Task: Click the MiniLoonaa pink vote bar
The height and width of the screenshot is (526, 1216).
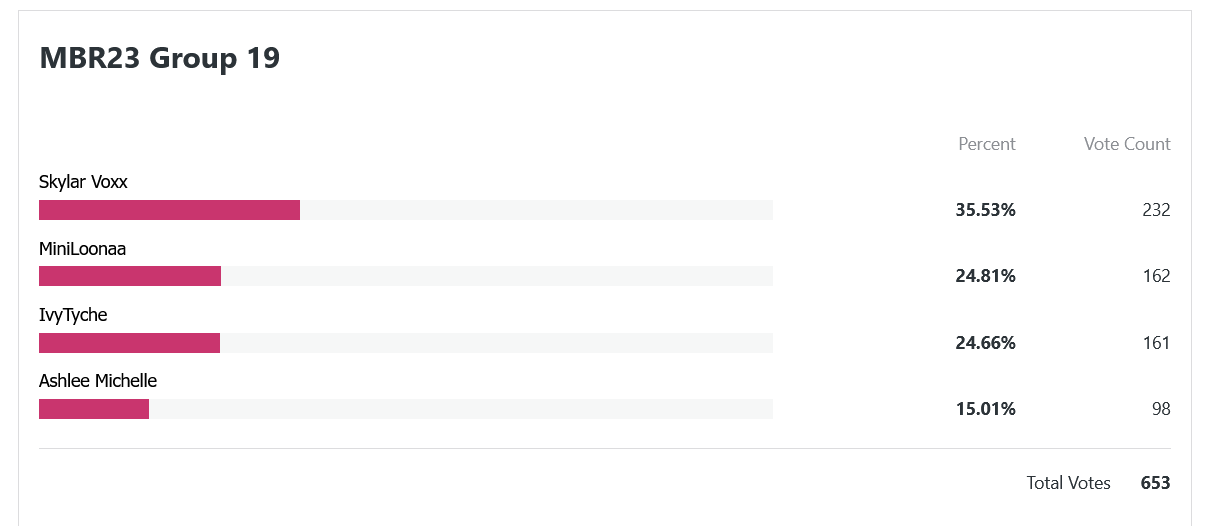Action: point(130,276)
